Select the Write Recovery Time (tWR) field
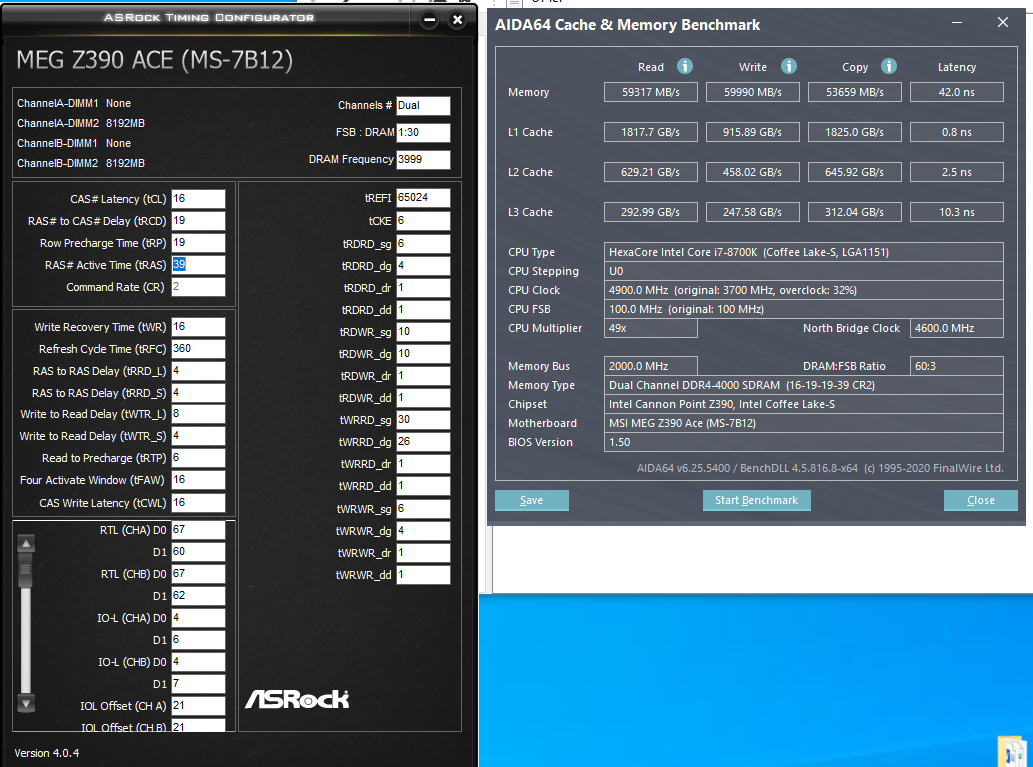 198,327
